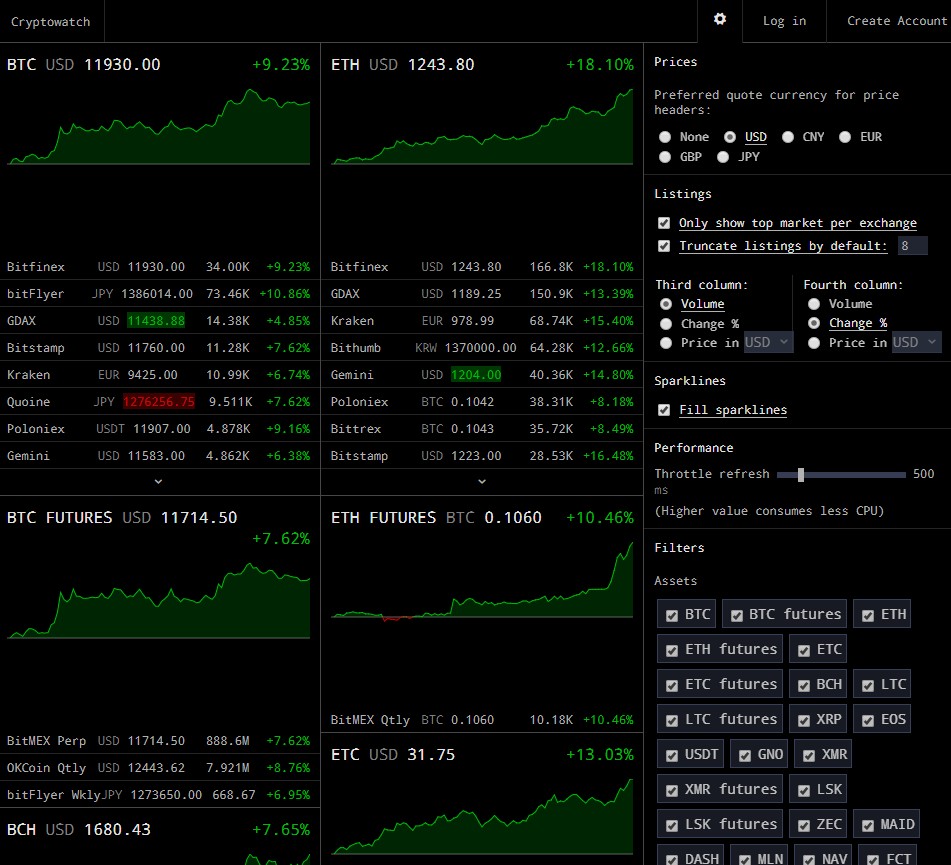
Task: Open the Log in page
Action: pos(784,20)
